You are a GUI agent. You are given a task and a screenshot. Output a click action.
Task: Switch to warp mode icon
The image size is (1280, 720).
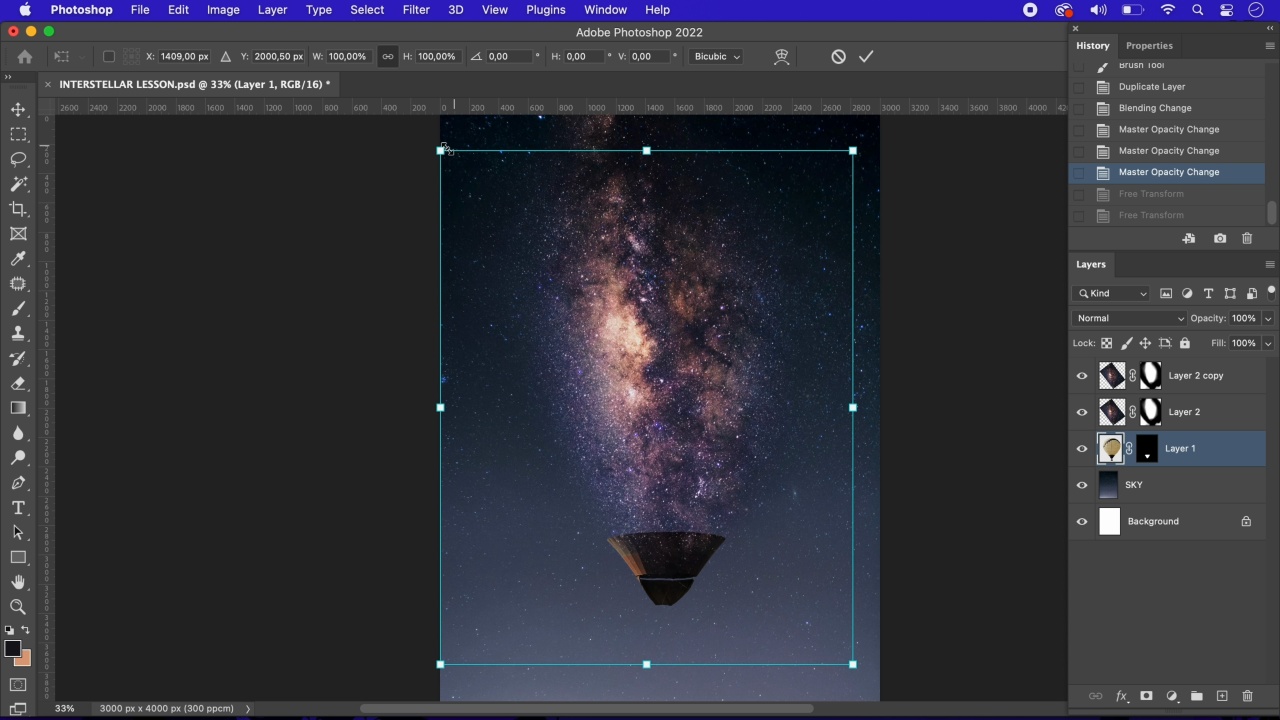782,57
